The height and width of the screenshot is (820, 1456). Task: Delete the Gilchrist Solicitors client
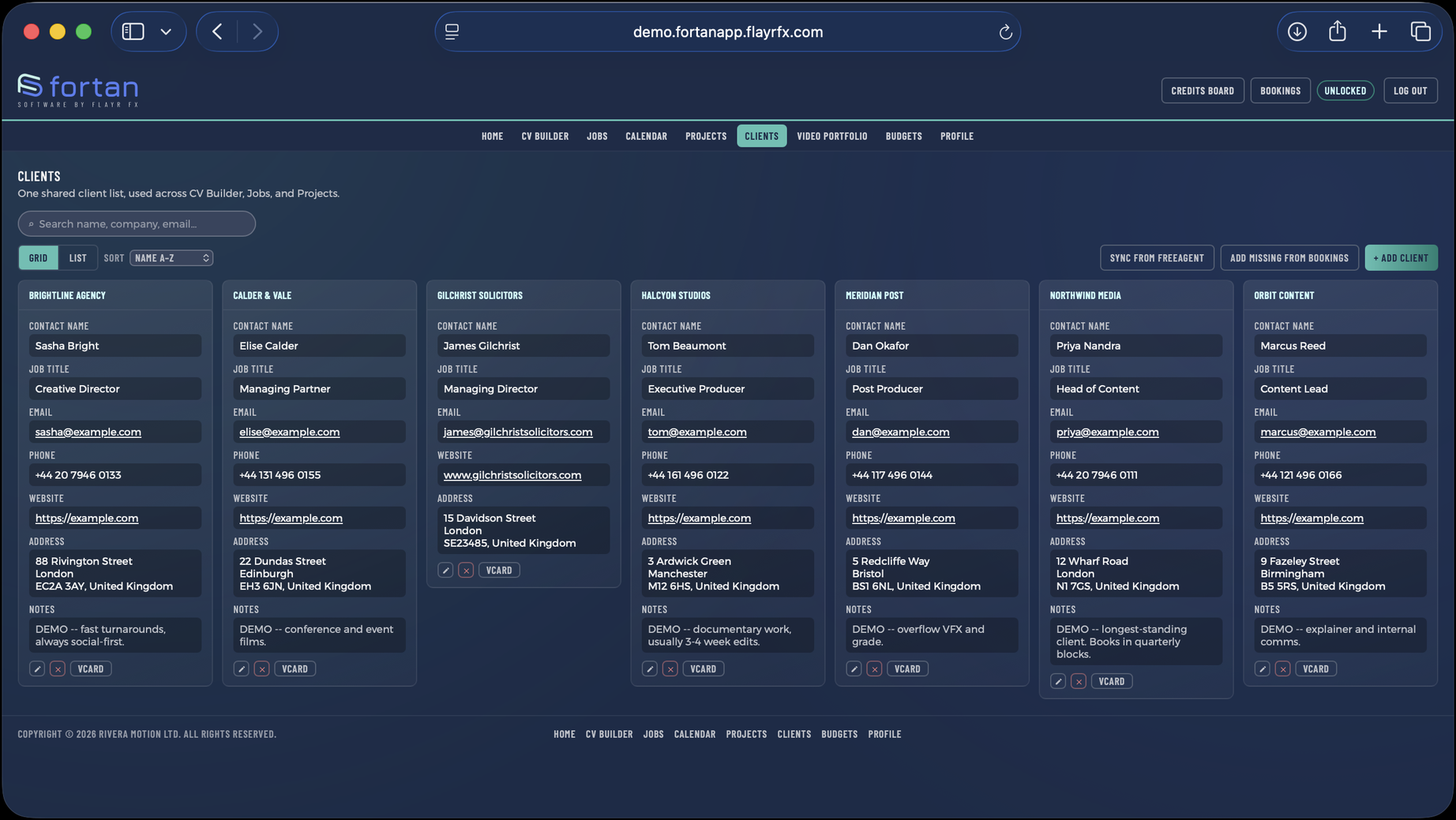pos(466,570)
